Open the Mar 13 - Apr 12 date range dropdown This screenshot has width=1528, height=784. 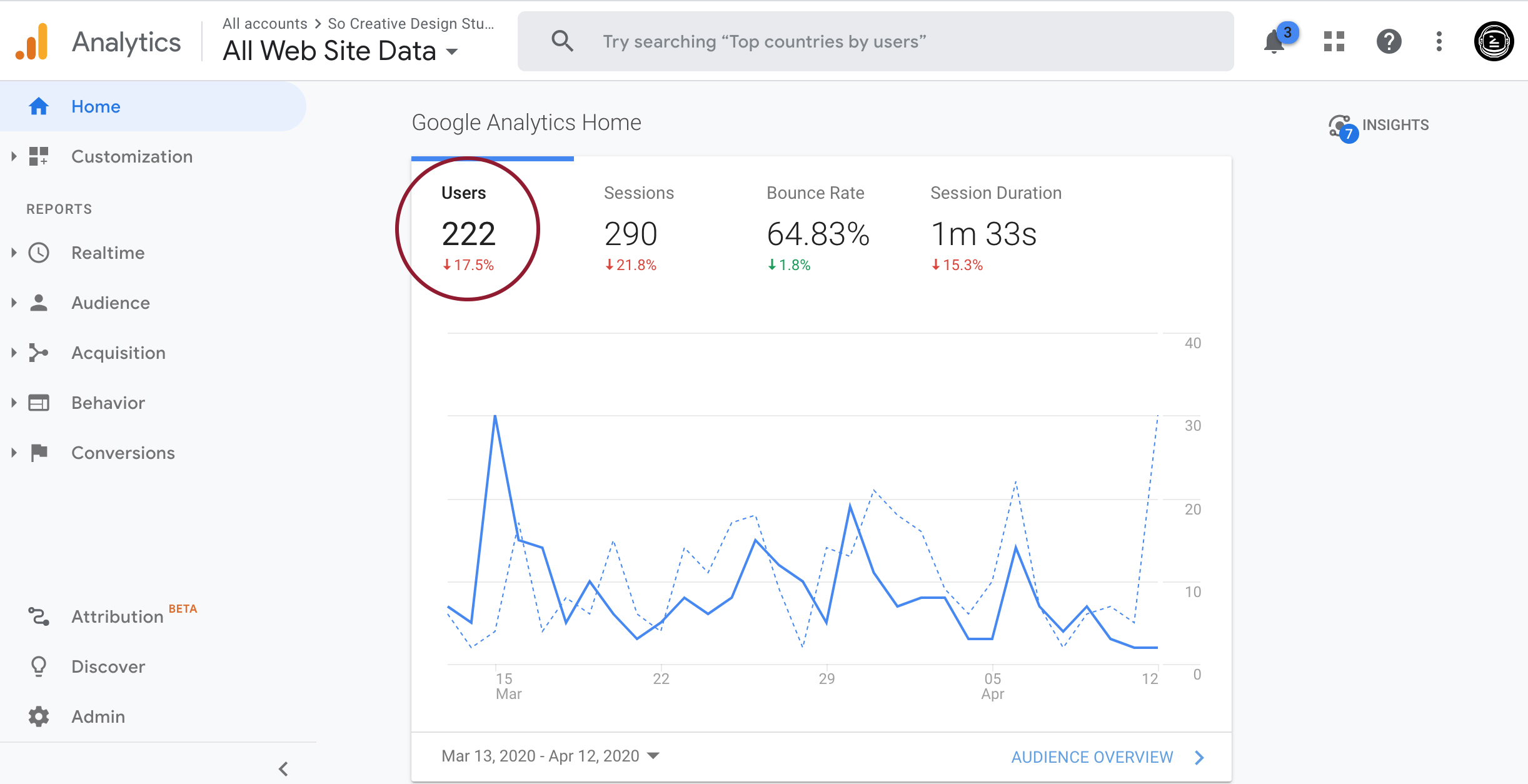(550, 756)
